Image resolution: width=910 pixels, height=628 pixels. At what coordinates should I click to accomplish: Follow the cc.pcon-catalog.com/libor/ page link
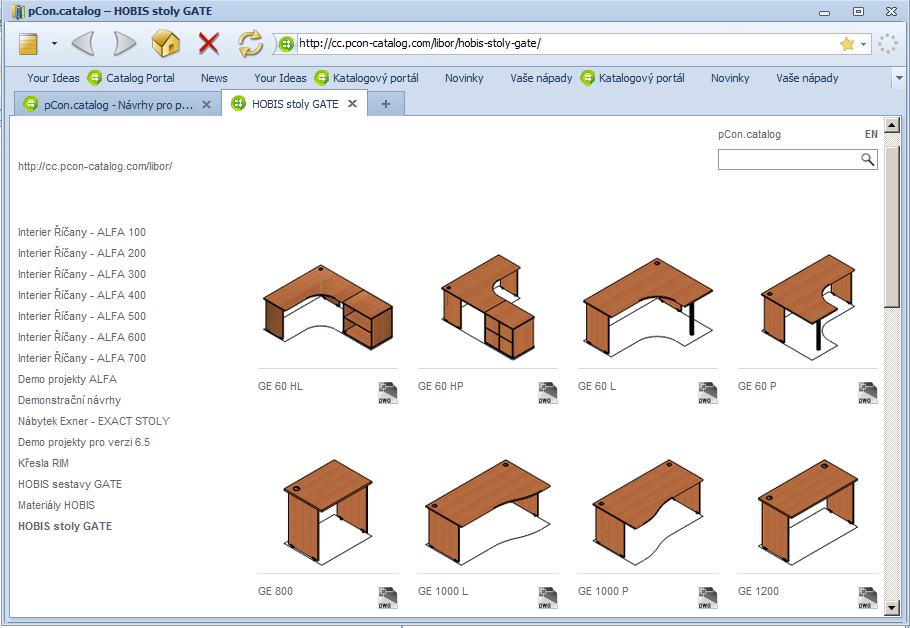pos(95,167)
